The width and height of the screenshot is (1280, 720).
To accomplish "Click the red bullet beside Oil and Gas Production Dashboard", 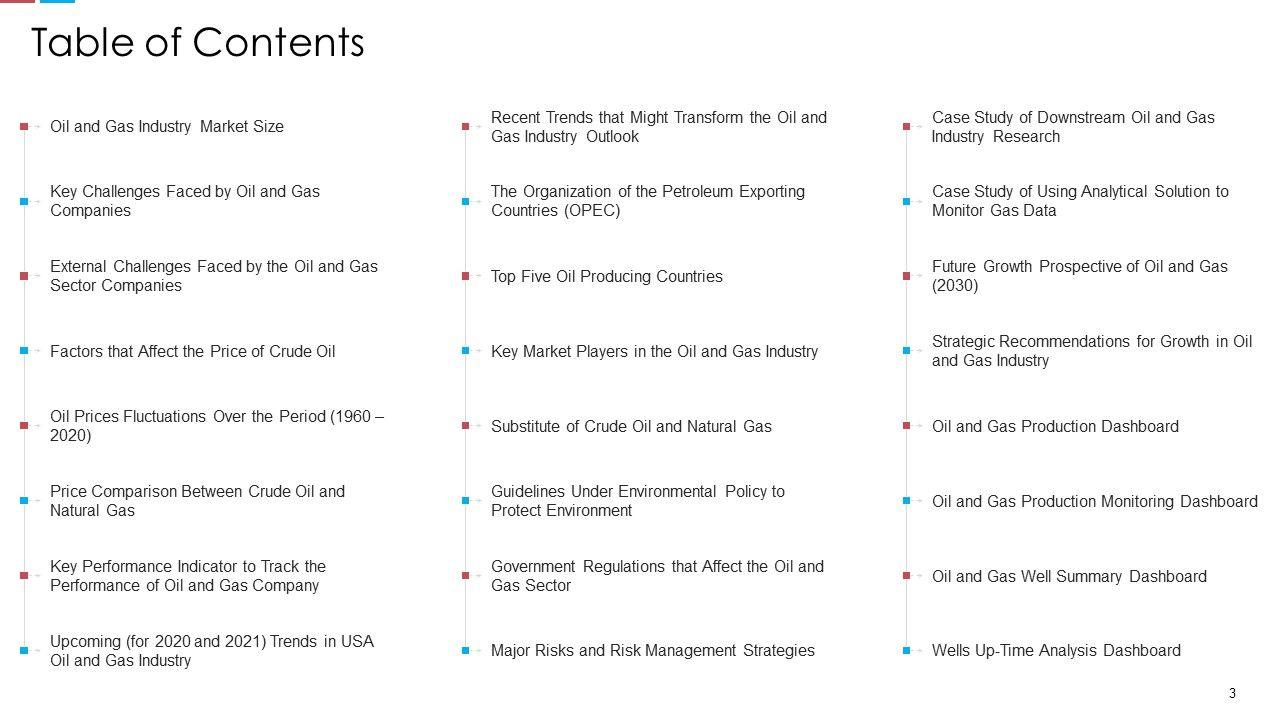I will tap(906, 426).
